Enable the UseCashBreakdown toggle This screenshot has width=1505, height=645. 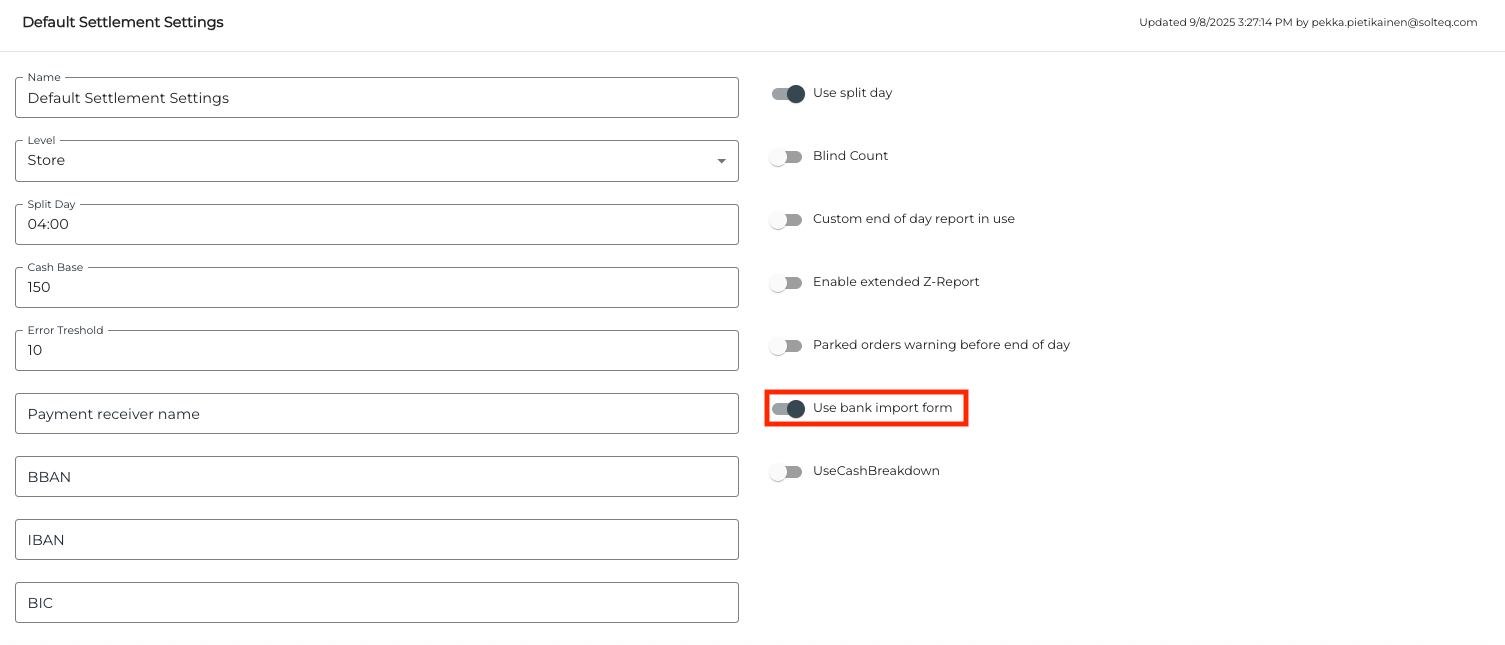[x=786, y=472]
